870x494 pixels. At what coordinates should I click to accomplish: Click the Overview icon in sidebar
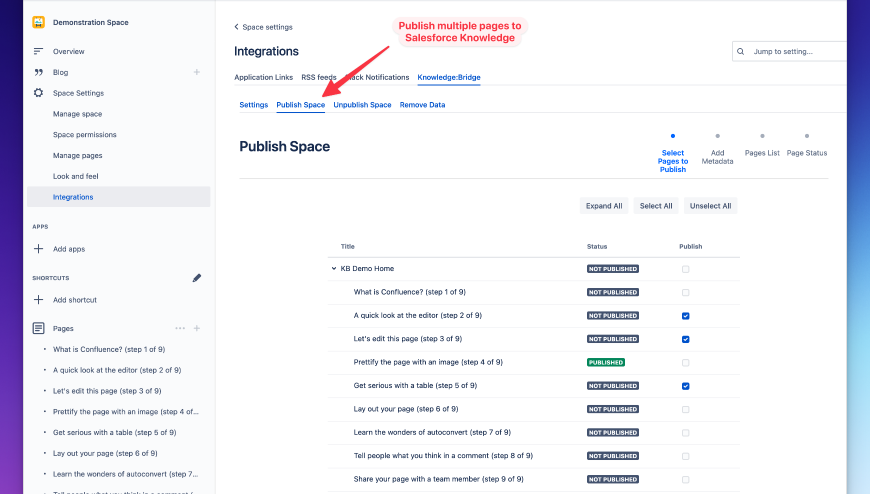[x=38, y=51]
